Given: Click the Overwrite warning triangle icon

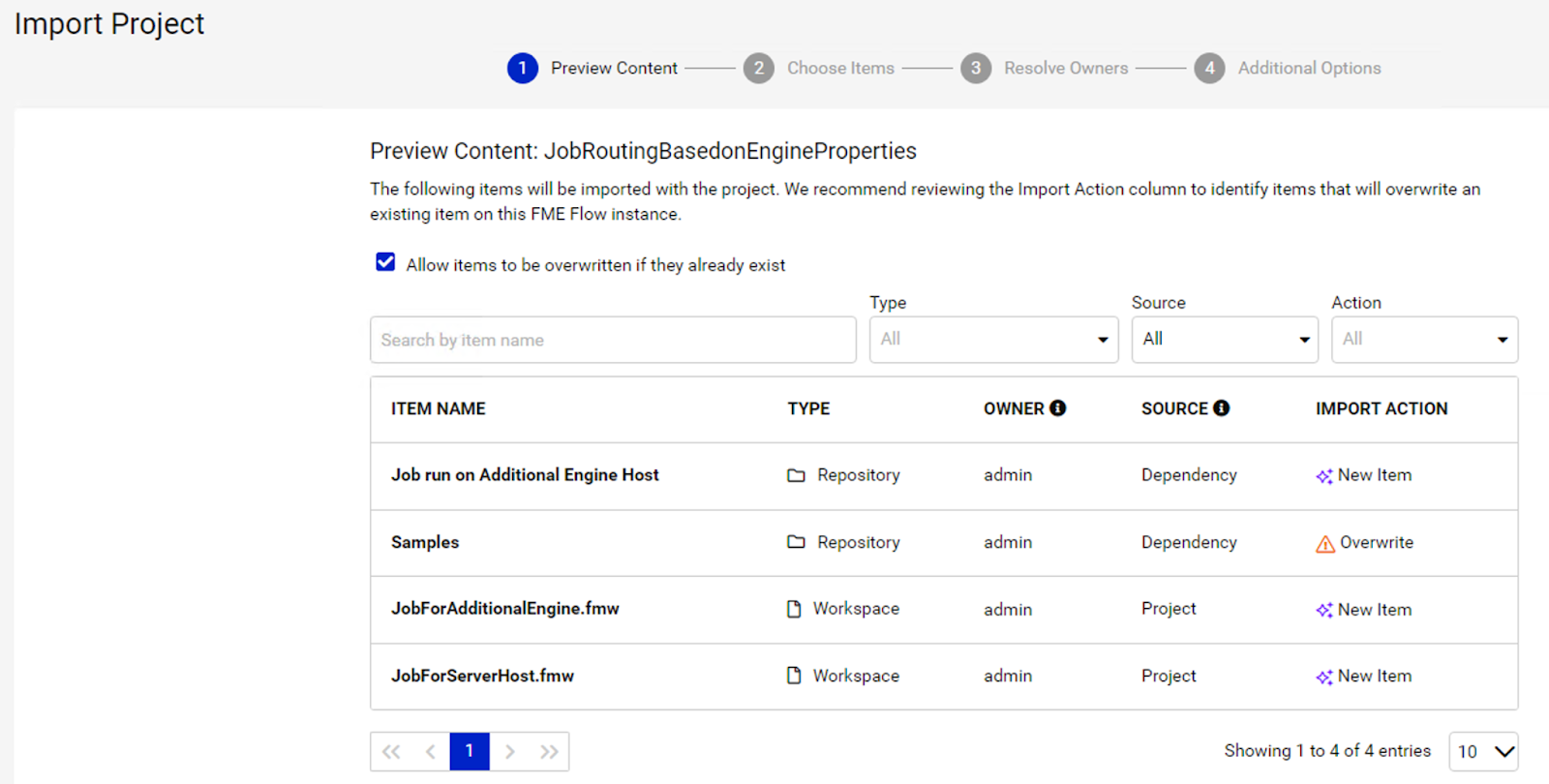Looking at the screenshot, I should pyautogui.click(x=1325, y=544).
